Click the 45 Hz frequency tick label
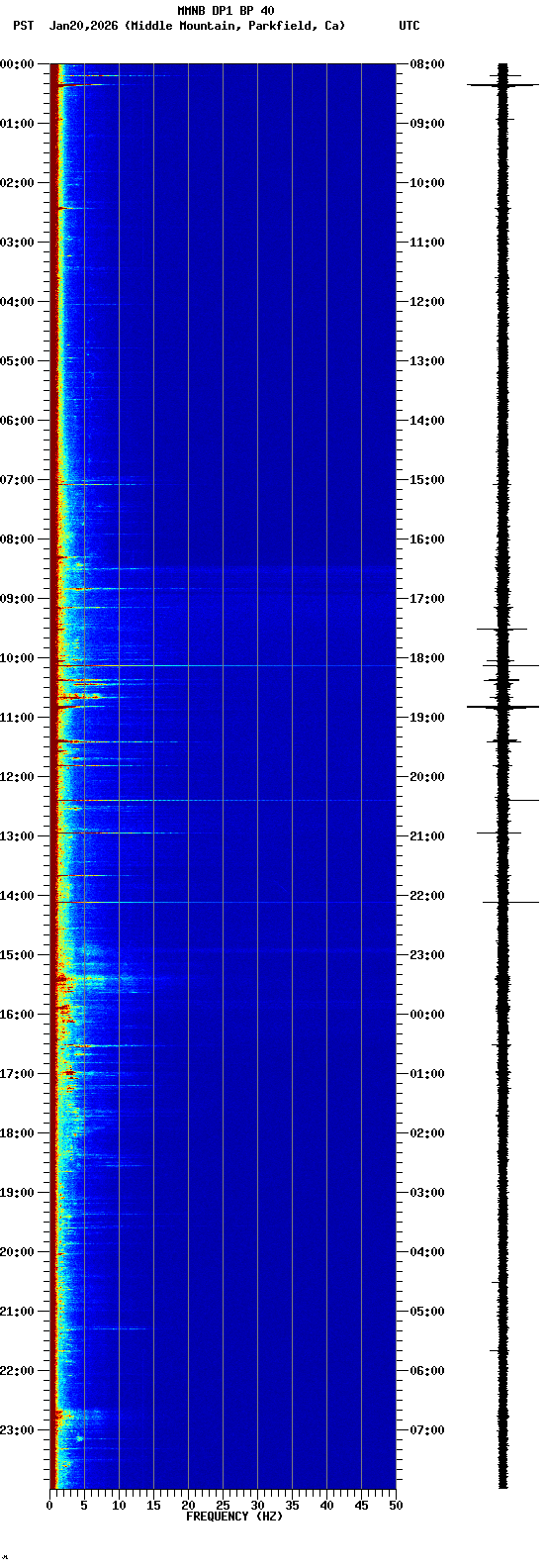 [361, 1506]
